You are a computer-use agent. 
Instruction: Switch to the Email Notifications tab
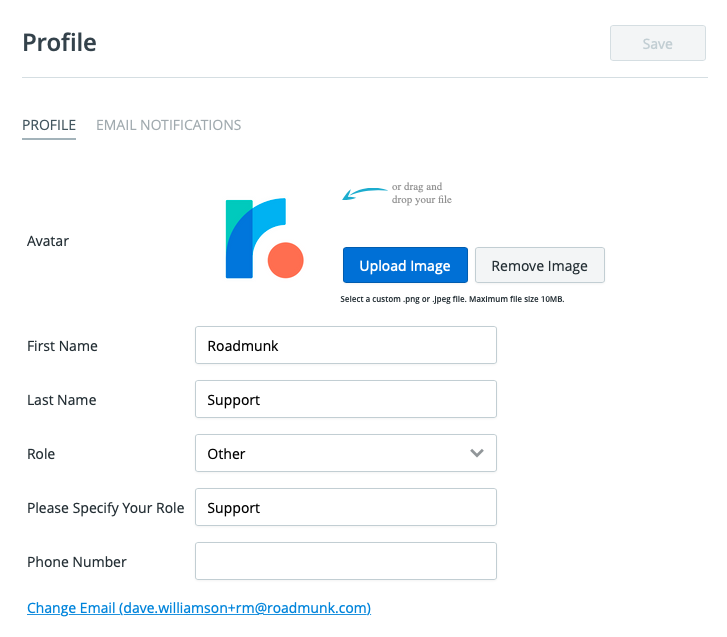(168, 125)
